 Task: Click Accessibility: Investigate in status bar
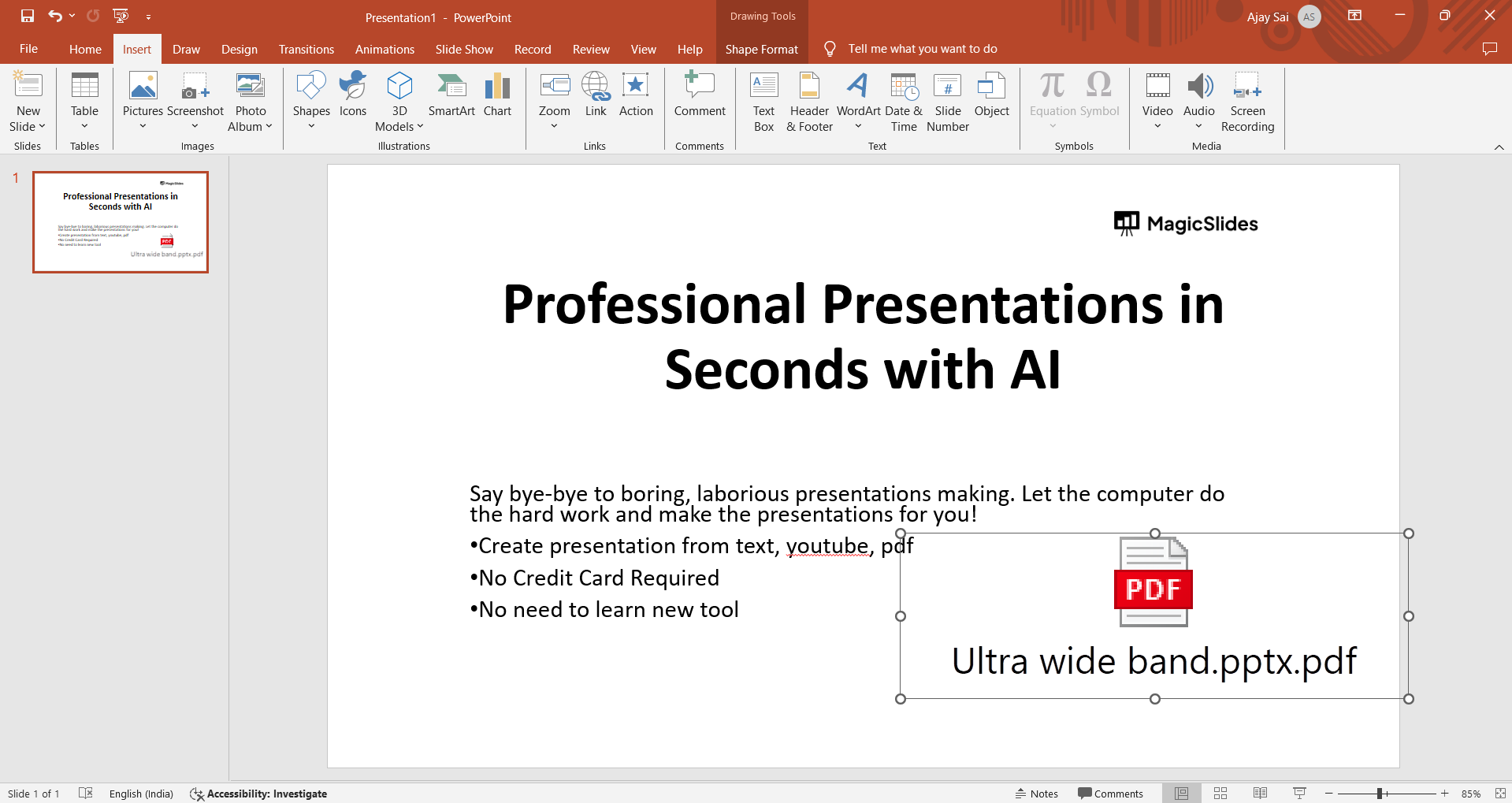(258, 794)
